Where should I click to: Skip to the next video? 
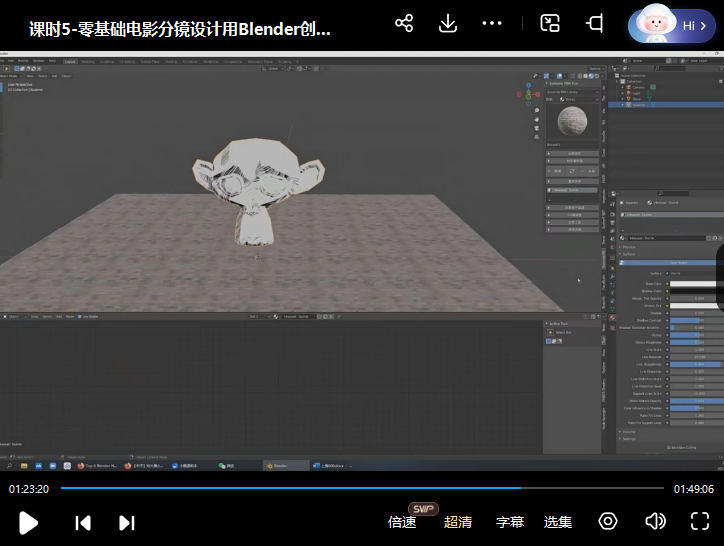click(127, 522)
